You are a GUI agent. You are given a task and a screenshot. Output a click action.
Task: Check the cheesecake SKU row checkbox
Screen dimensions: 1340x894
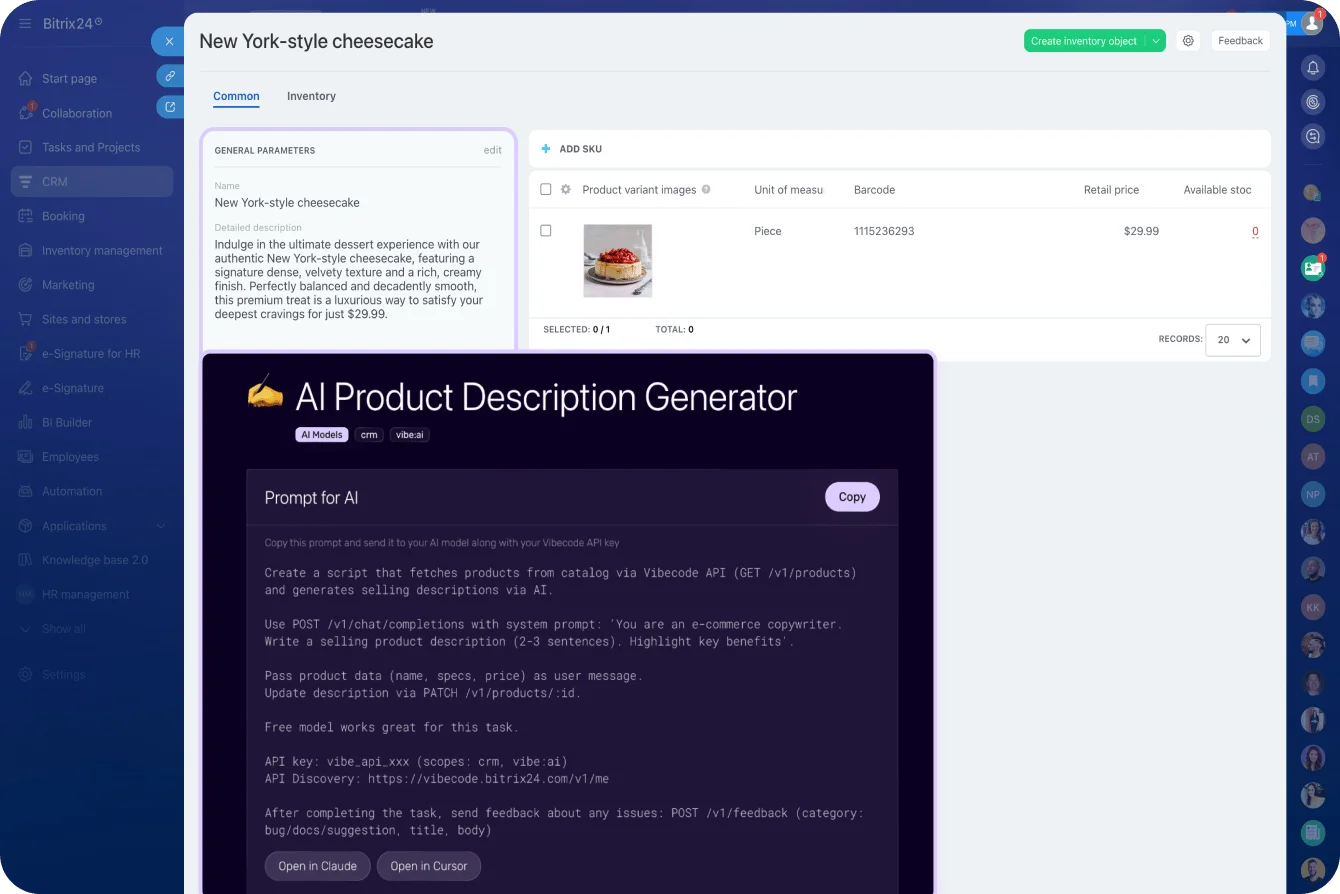point(546,231)
